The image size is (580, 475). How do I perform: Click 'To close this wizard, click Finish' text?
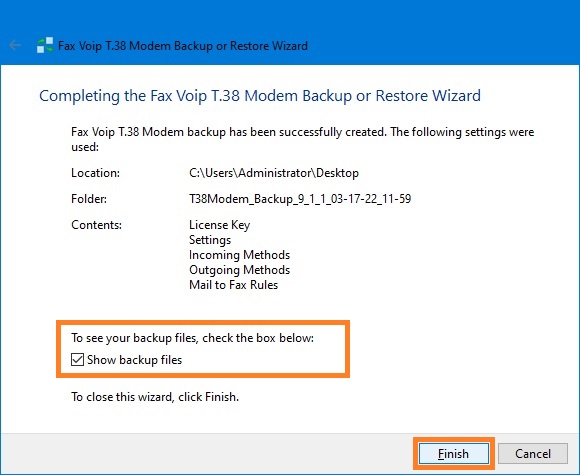coord(155,397)
